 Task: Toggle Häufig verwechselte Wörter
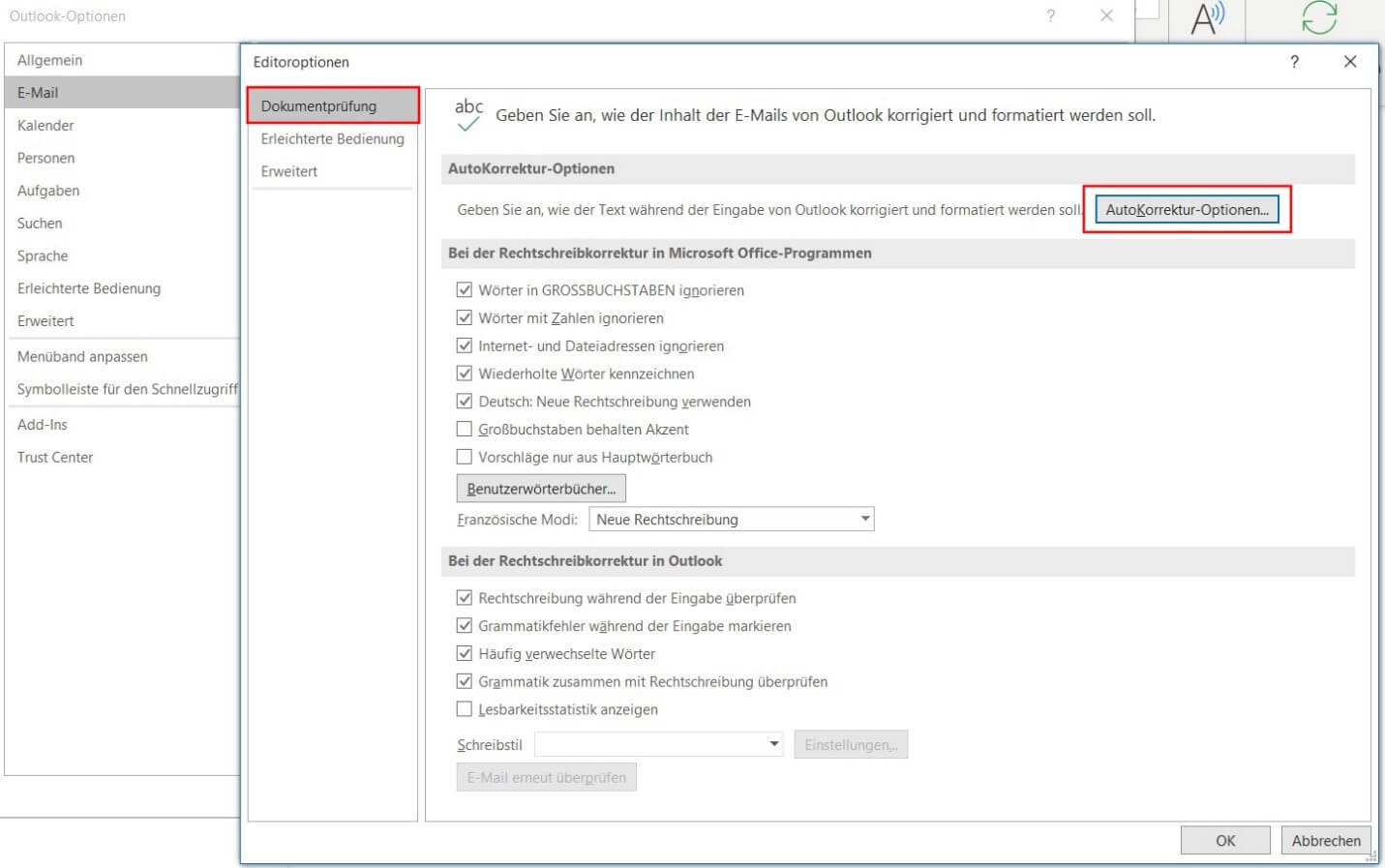pyautogui.click(x=465, y=653)
